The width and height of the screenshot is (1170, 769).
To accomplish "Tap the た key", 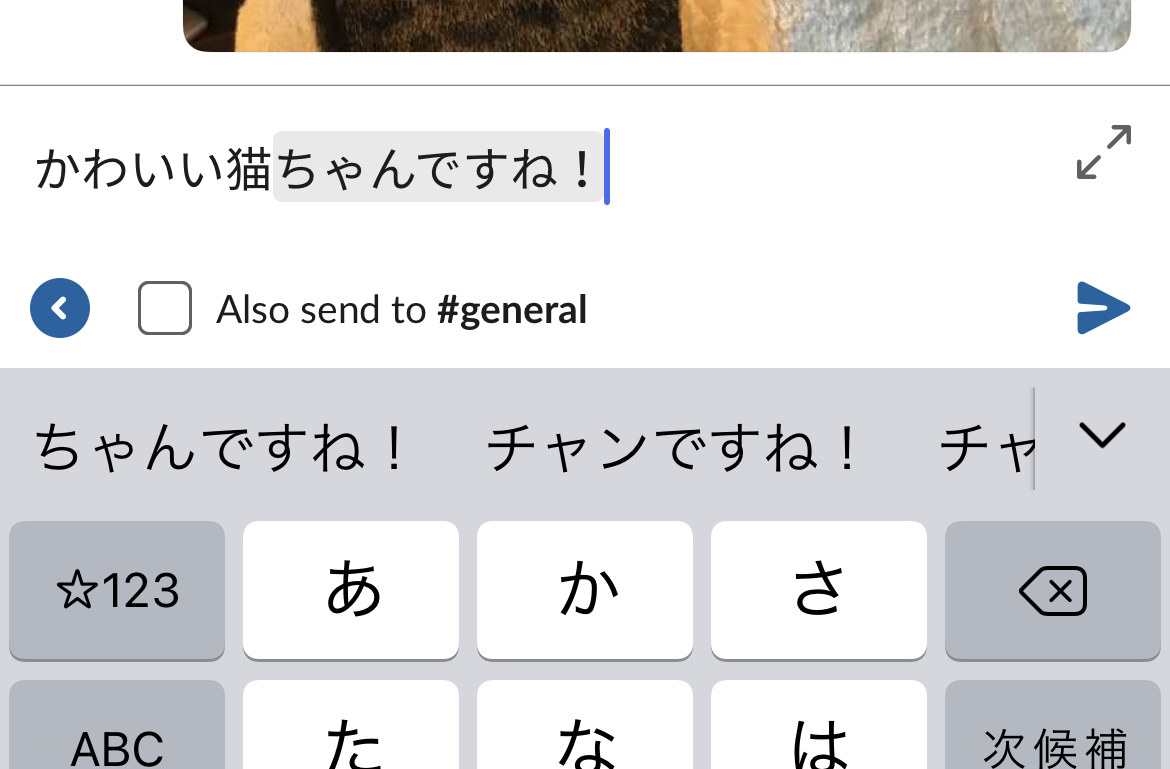I will click(351, 725).
